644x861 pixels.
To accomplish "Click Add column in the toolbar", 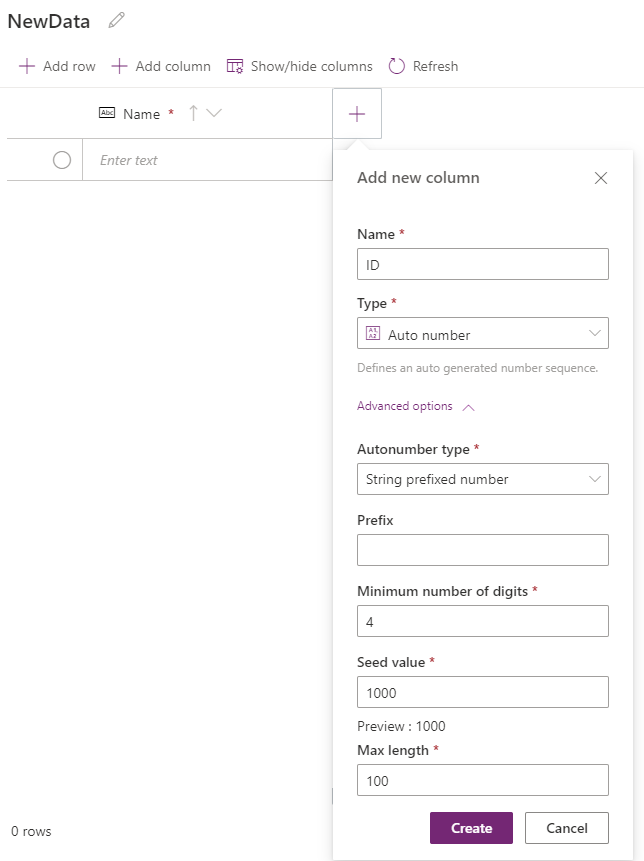I will 161,66.
